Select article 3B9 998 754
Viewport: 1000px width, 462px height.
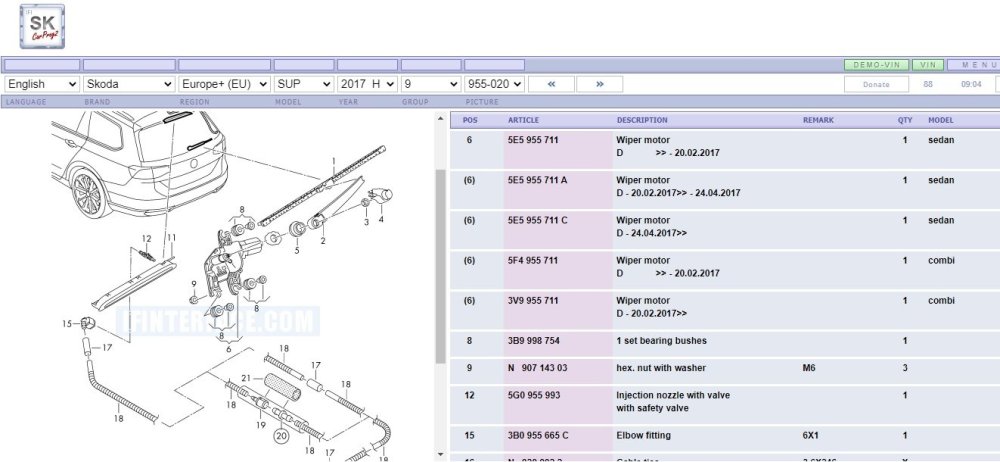[534, 341]
